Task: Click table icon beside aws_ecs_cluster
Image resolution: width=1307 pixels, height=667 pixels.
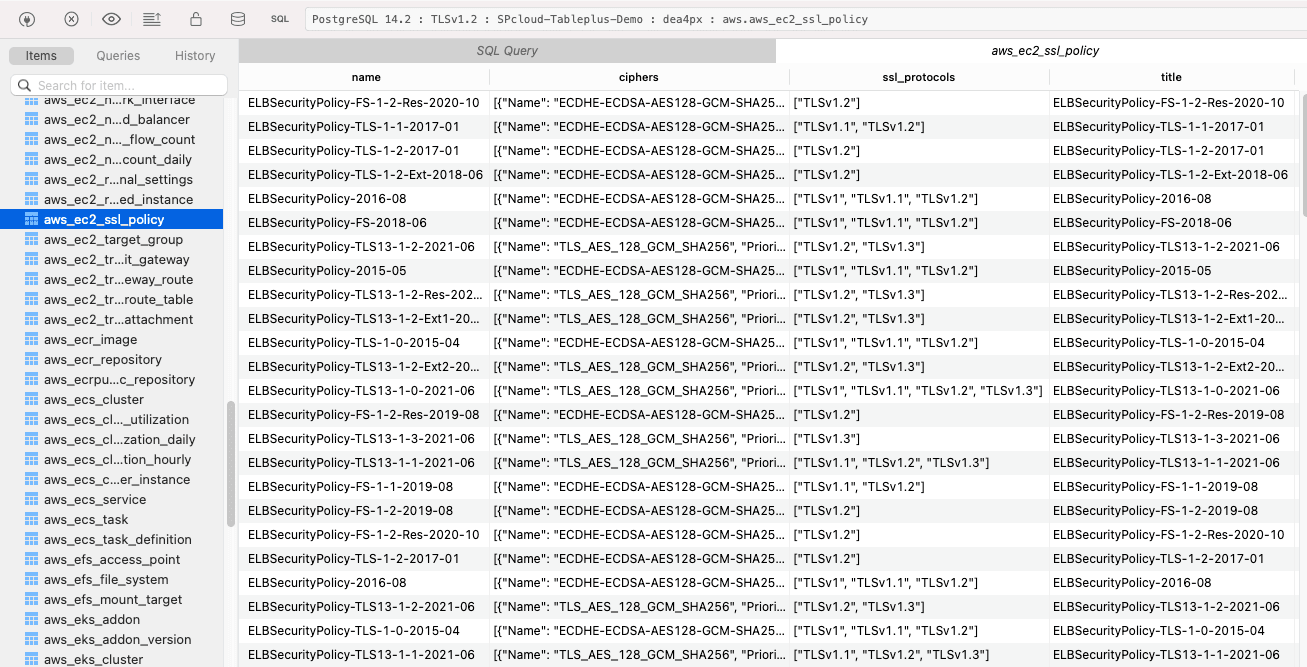Action: [x=31, y=400]
